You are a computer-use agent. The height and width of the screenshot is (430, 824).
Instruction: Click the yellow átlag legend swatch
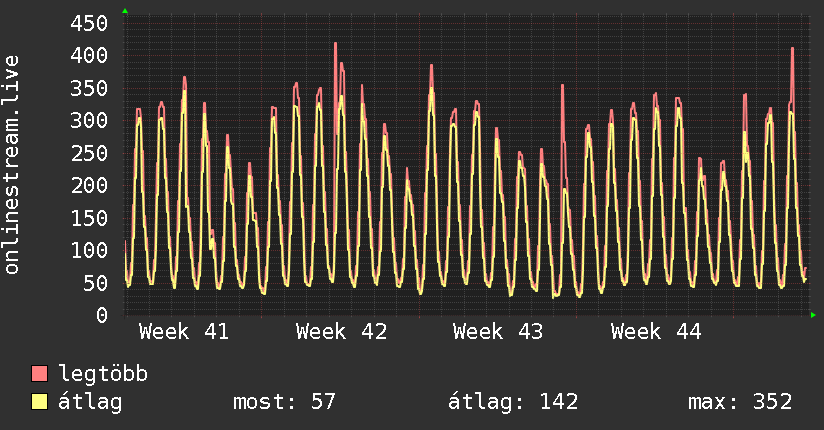click(39, 402)
